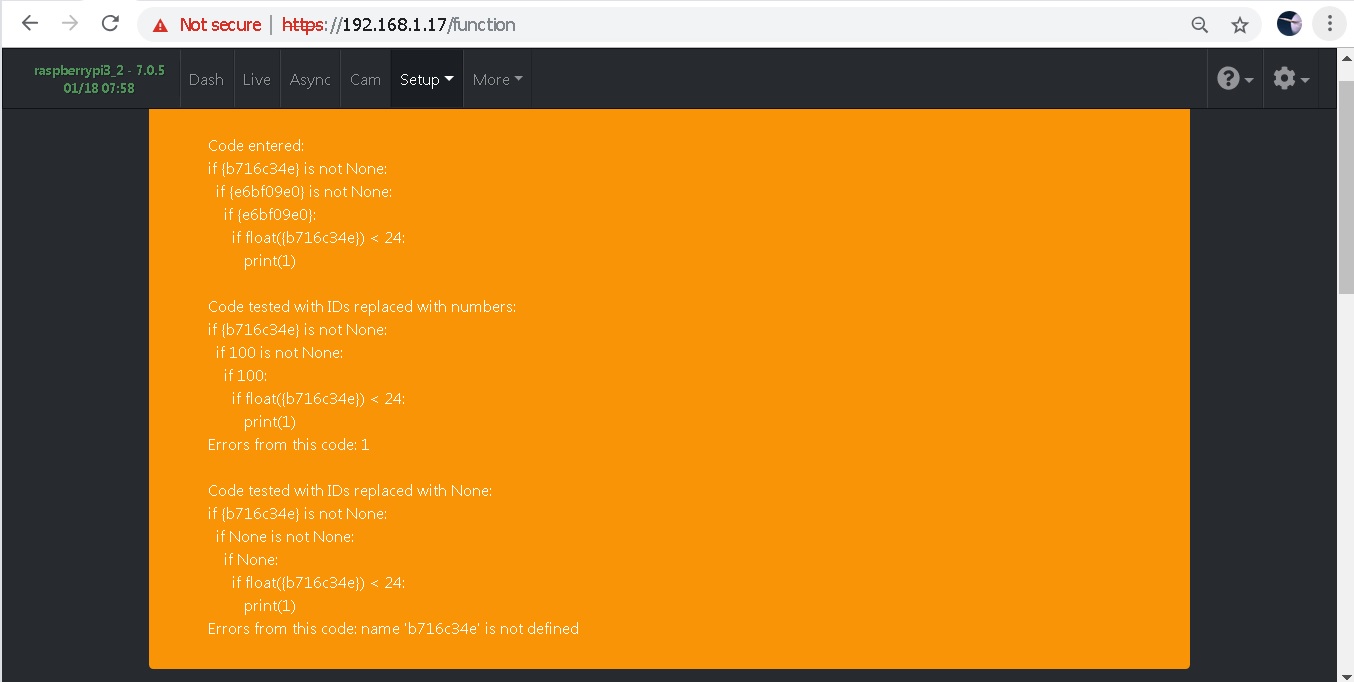Open the Chrome profile avatar

(x=1289, y=24)
